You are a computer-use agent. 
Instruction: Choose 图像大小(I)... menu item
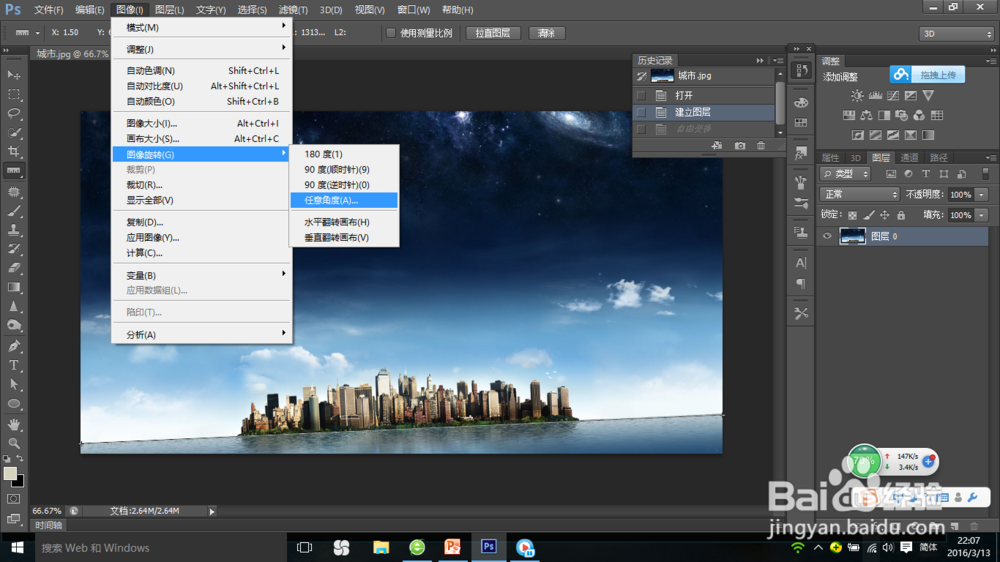click(x=202, y=123)
